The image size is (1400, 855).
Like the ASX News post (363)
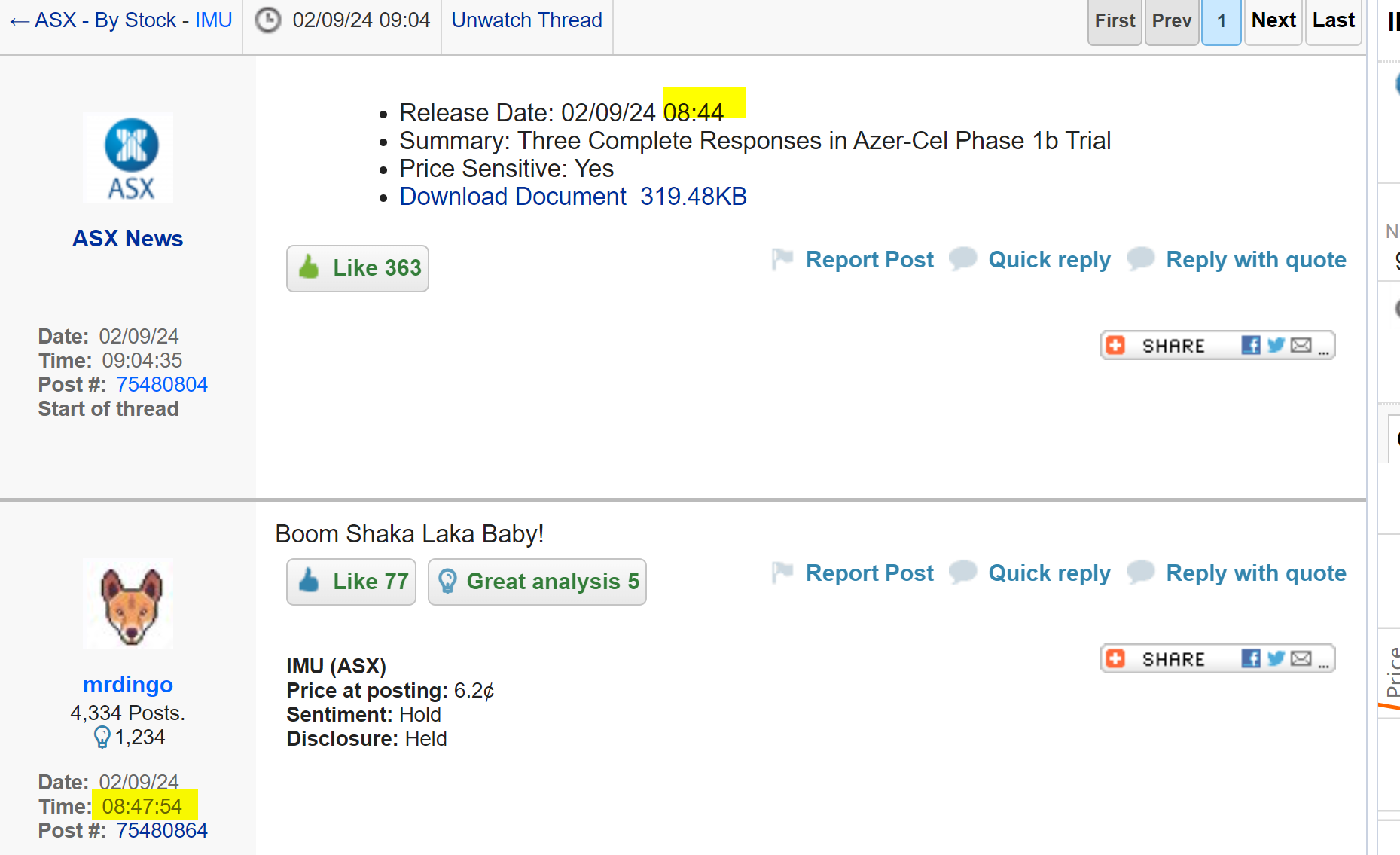click(358, 268)
